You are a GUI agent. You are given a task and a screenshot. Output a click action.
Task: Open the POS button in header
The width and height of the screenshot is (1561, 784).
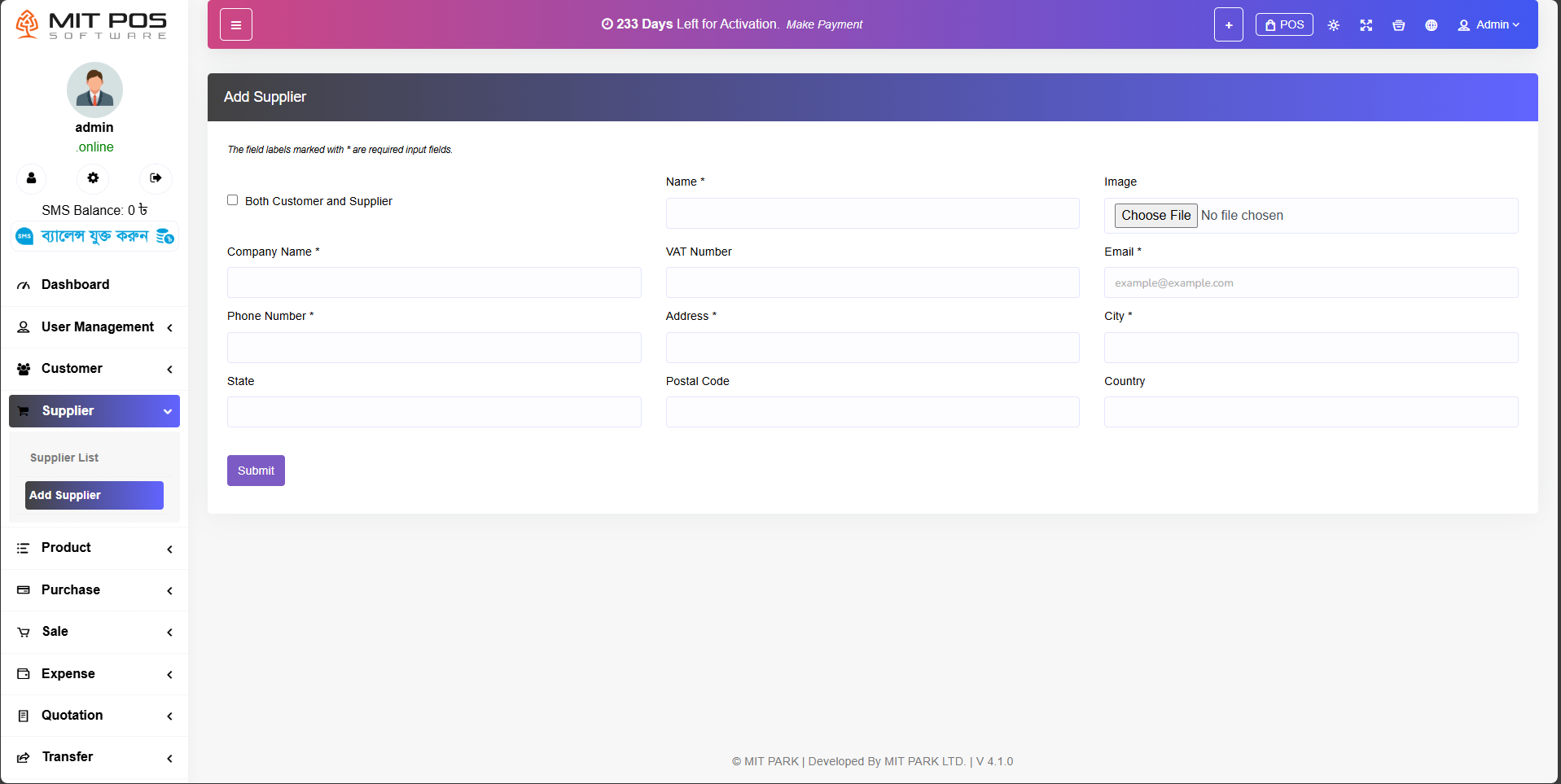tap(1283, 24)
